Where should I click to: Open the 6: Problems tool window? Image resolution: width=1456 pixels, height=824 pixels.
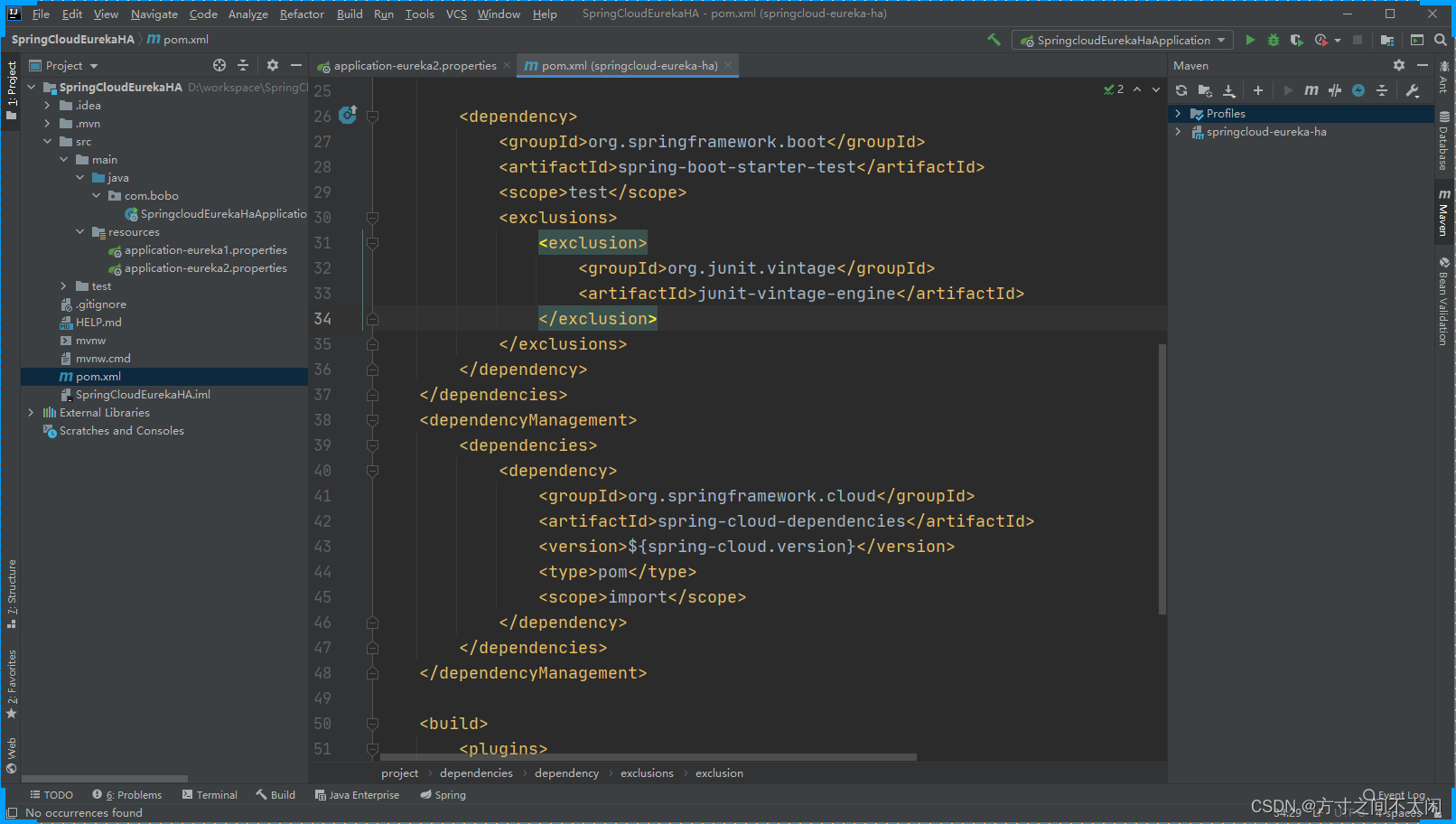127,795
